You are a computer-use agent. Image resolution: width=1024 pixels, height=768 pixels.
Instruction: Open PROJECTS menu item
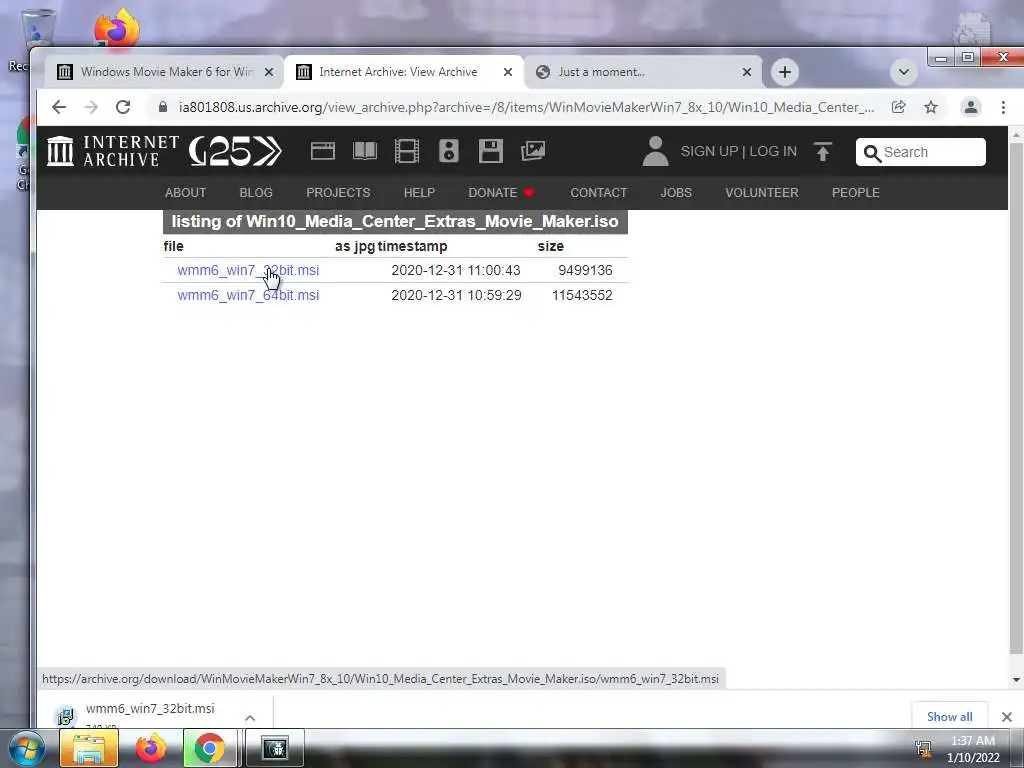[338, 193]
